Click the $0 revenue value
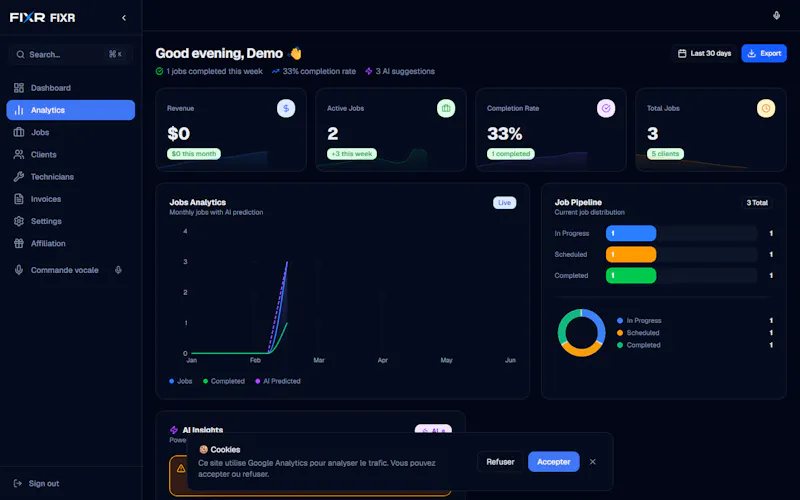This screenshot has height=500, width=800. (179, 134)
